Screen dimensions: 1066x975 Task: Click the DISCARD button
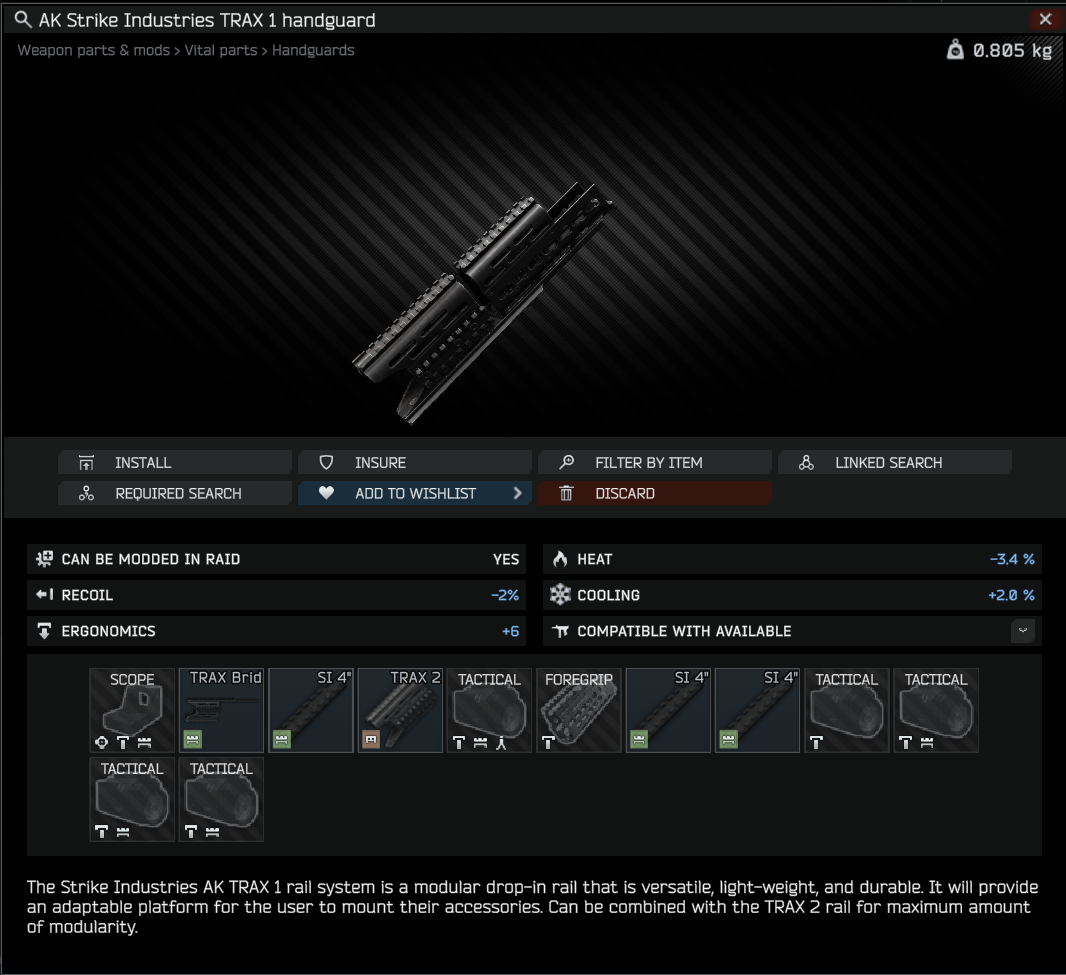(x=655, y=494)
